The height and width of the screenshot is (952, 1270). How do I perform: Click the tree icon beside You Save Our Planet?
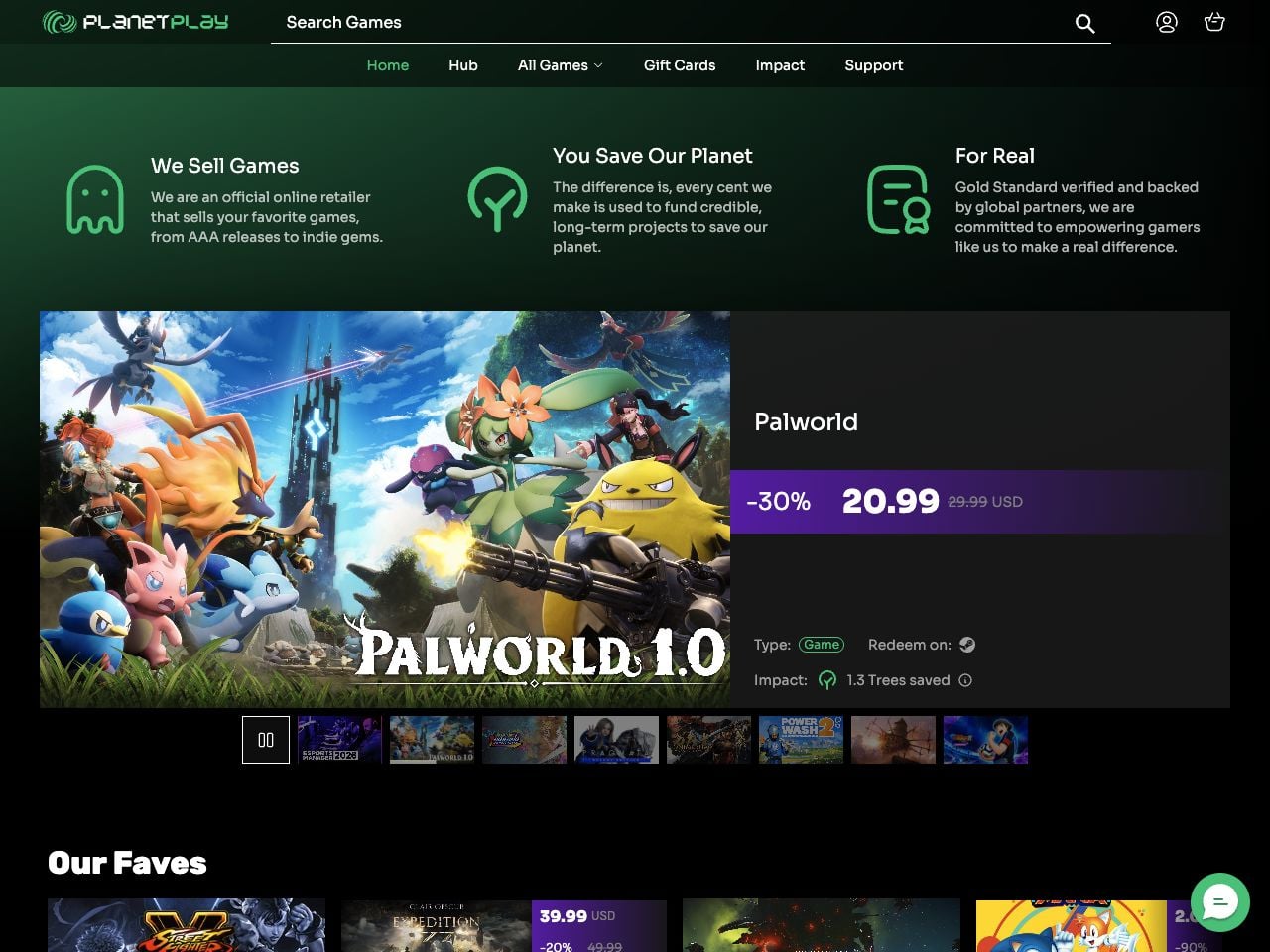tap(497, 199)
